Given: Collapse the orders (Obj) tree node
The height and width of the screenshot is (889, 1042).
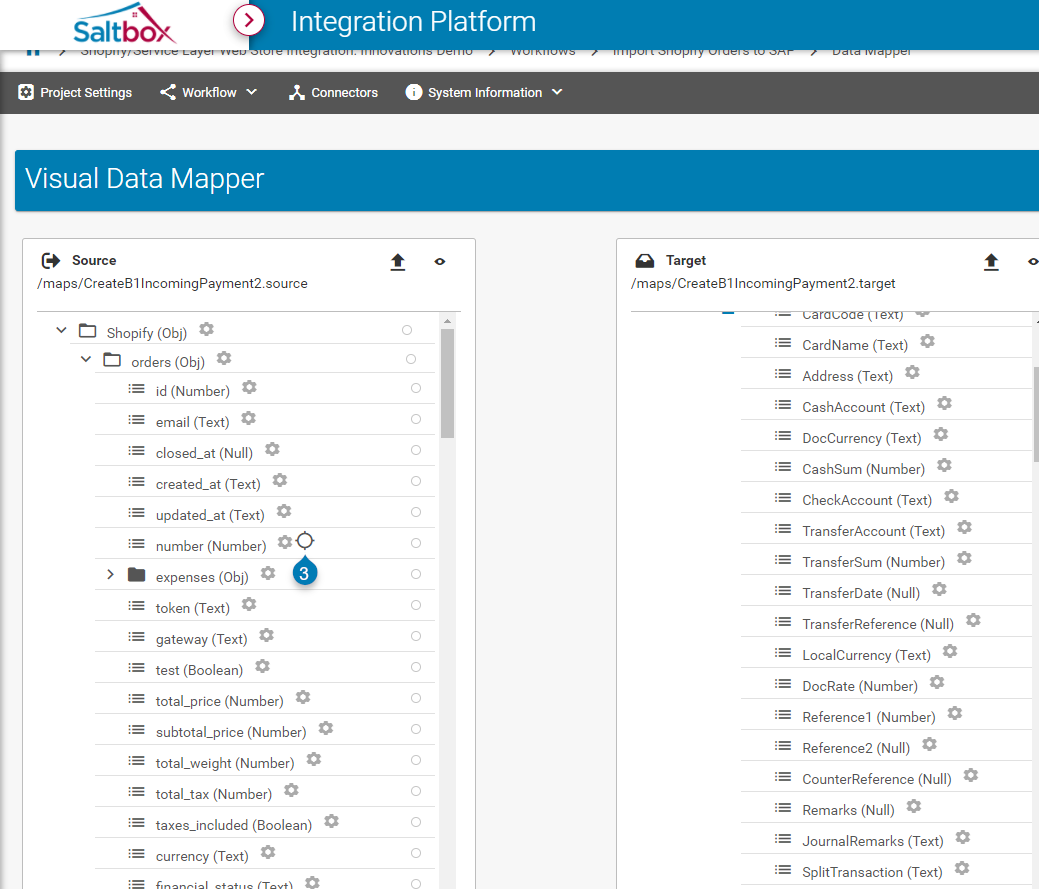Looking at the screenshot, I should 86,359.
